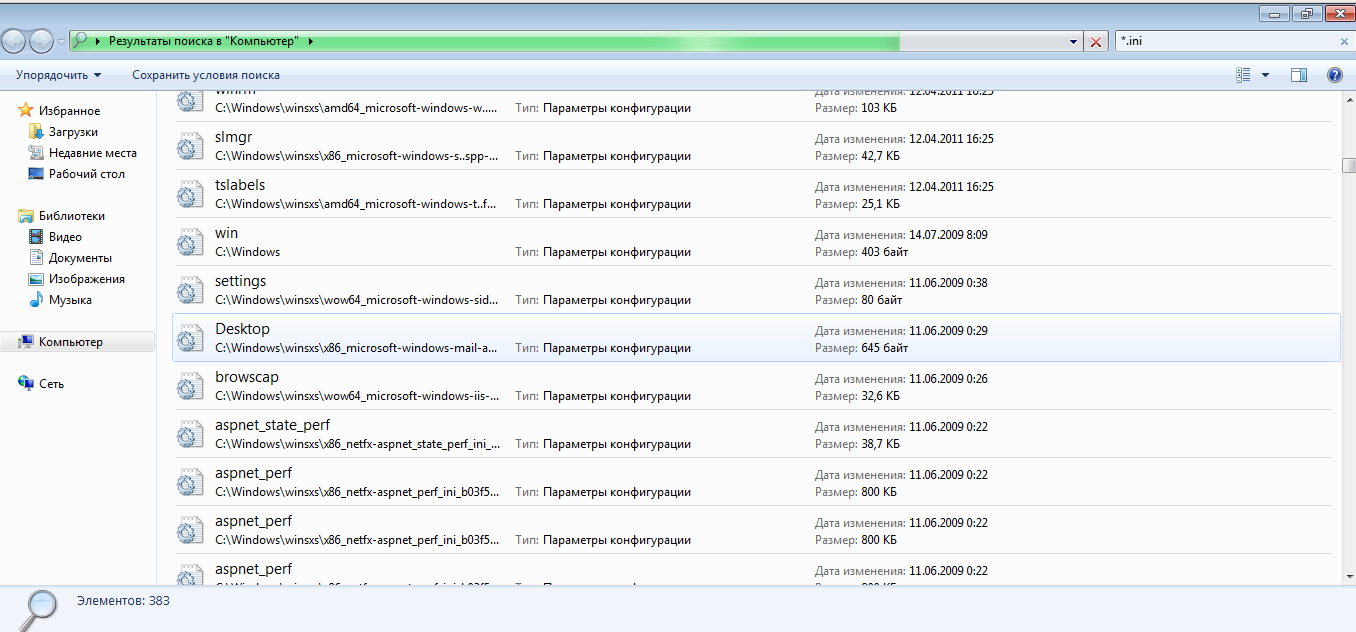Click Результаты поиска в "Компьютер" breadcrumb
Viewport: 1356px width, 632px height.
pyautogui.click(x=204, y=41)
